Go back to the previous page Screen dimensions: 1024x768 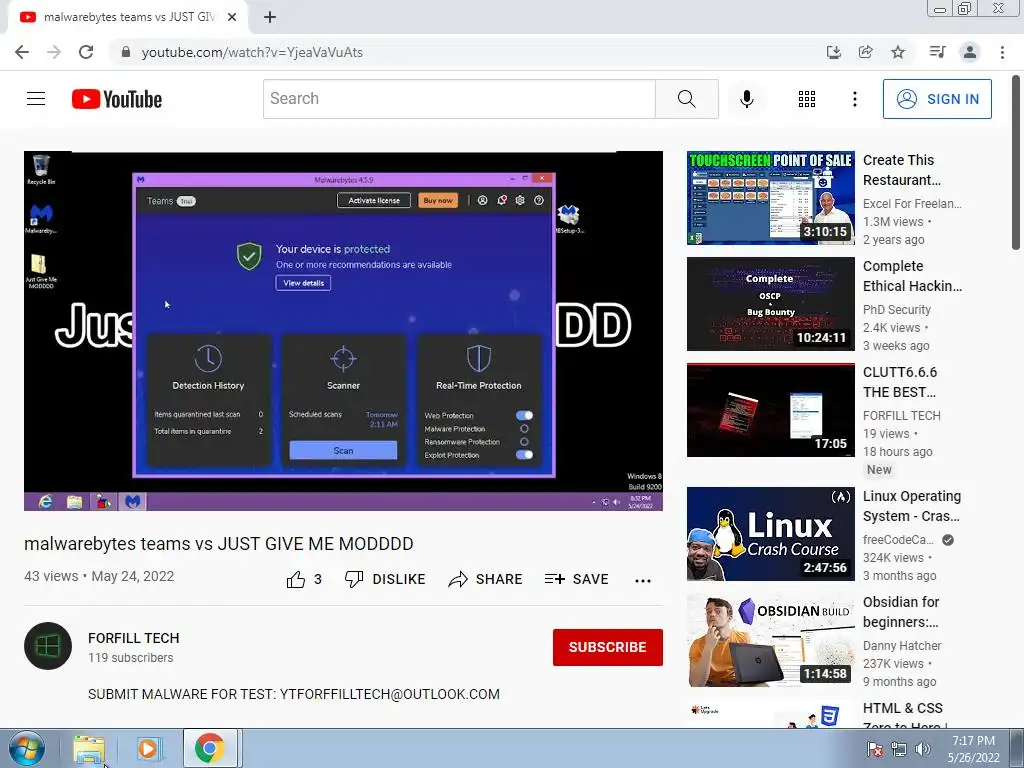point(22,52)
